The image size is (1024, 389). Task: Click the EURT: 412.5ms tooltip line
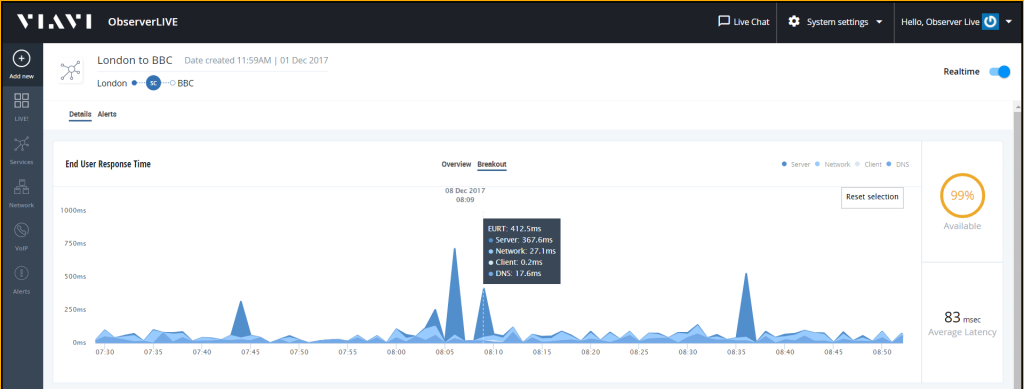click(x=515, y=229)
